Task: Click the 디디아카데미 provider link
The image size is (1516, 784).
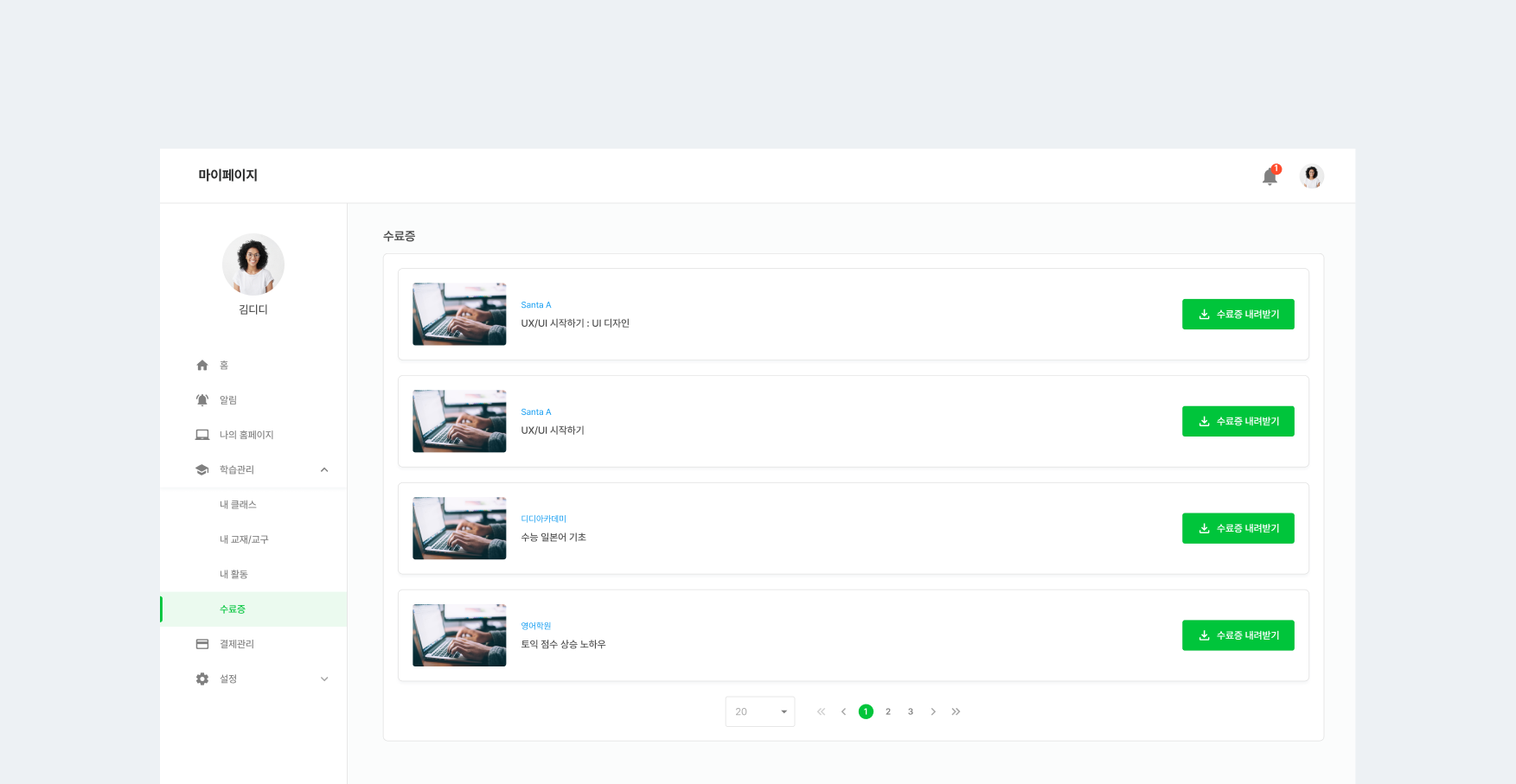Action: 543,519
